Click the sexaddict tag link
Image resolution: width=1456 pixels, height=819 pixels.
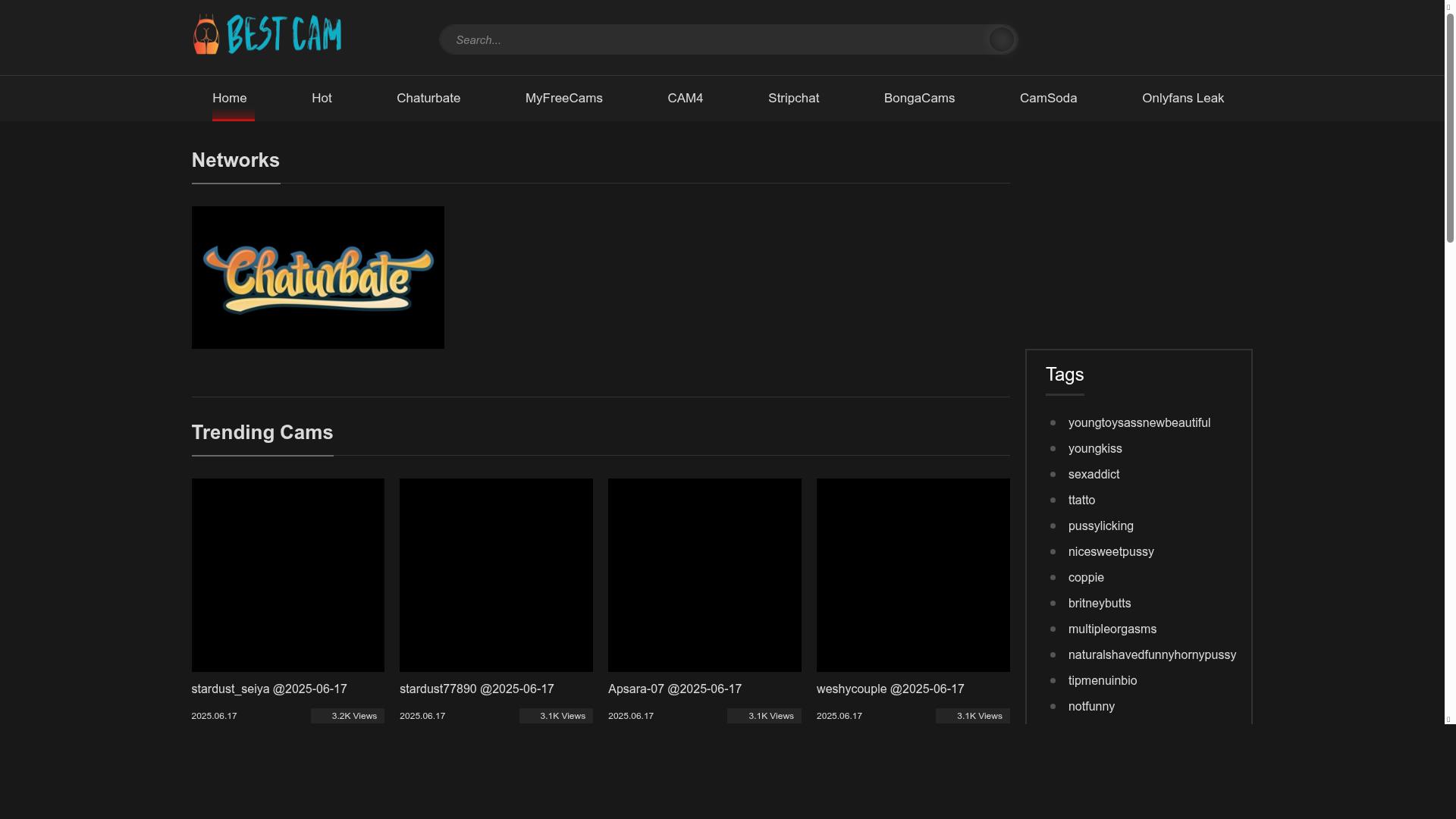[1094, 474]
